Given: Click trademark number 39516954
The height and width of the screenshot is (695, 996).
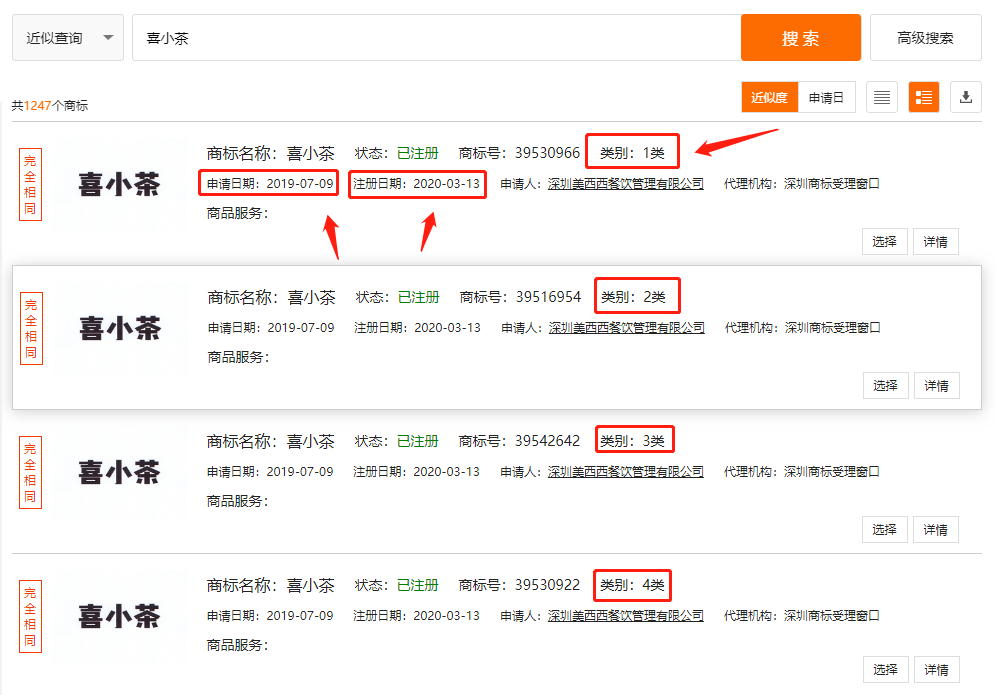Looking at the screenshot, I should pyautogui.click(x=548, y=297).
